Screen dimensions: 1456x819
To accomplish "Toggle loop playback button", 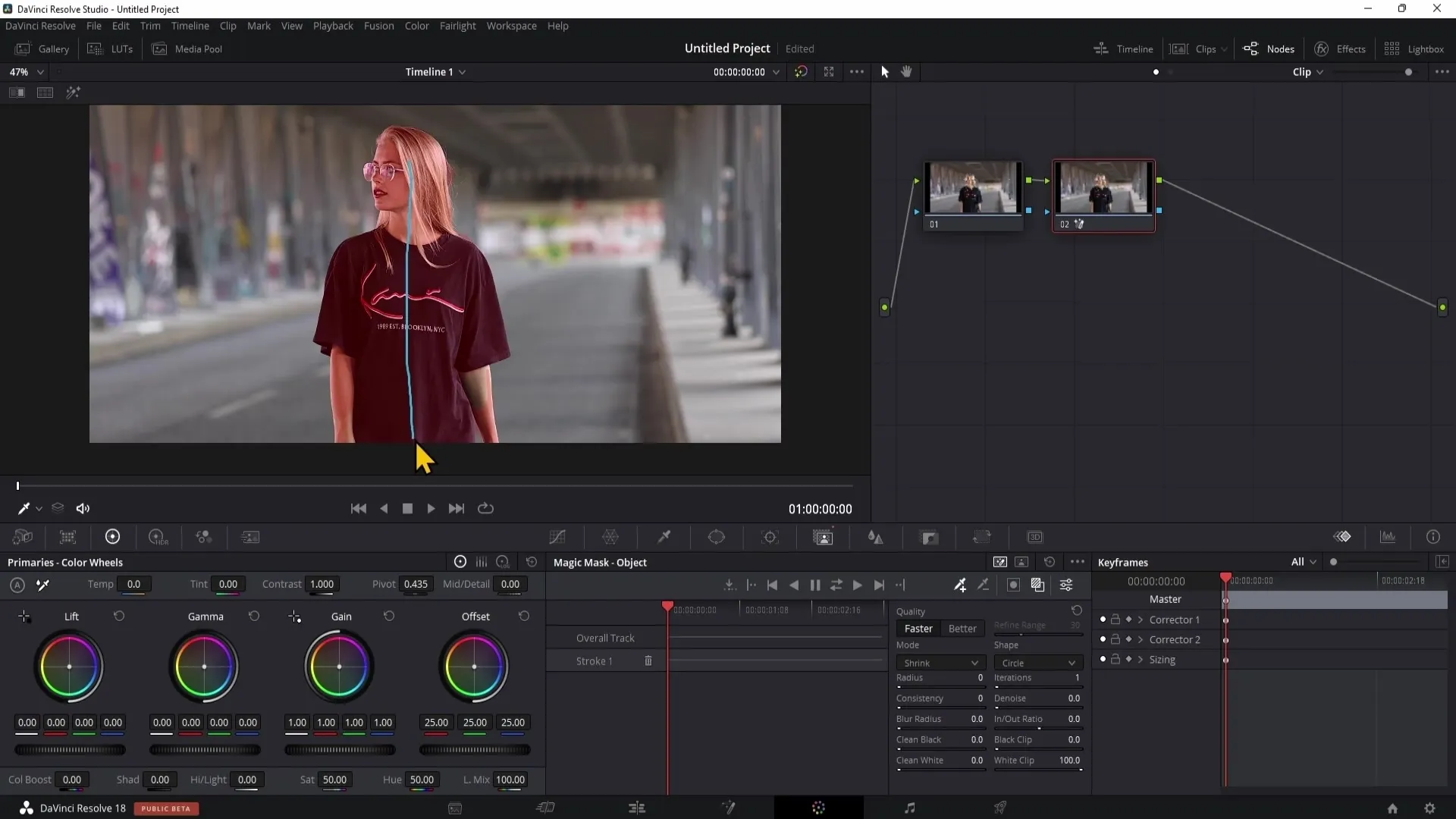I will point(486,508).
